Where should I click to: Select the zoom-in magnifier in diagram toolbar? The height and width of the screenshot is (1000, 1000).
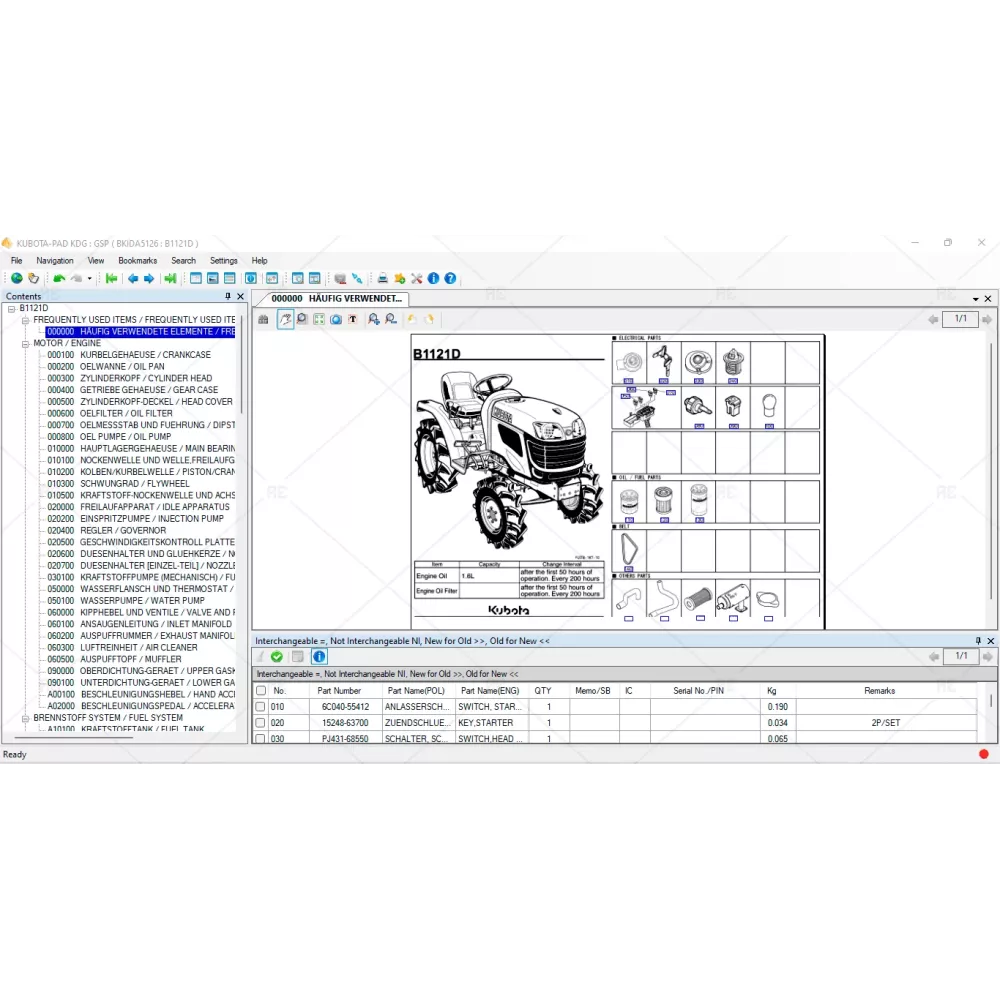(373, 319)
